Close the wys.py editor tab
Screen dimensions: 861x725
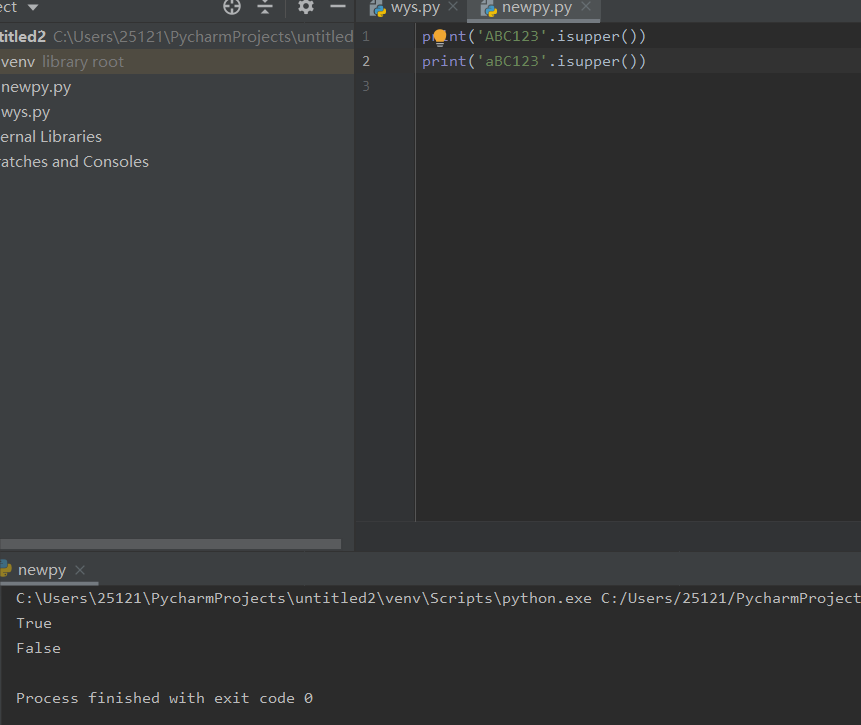453,7
